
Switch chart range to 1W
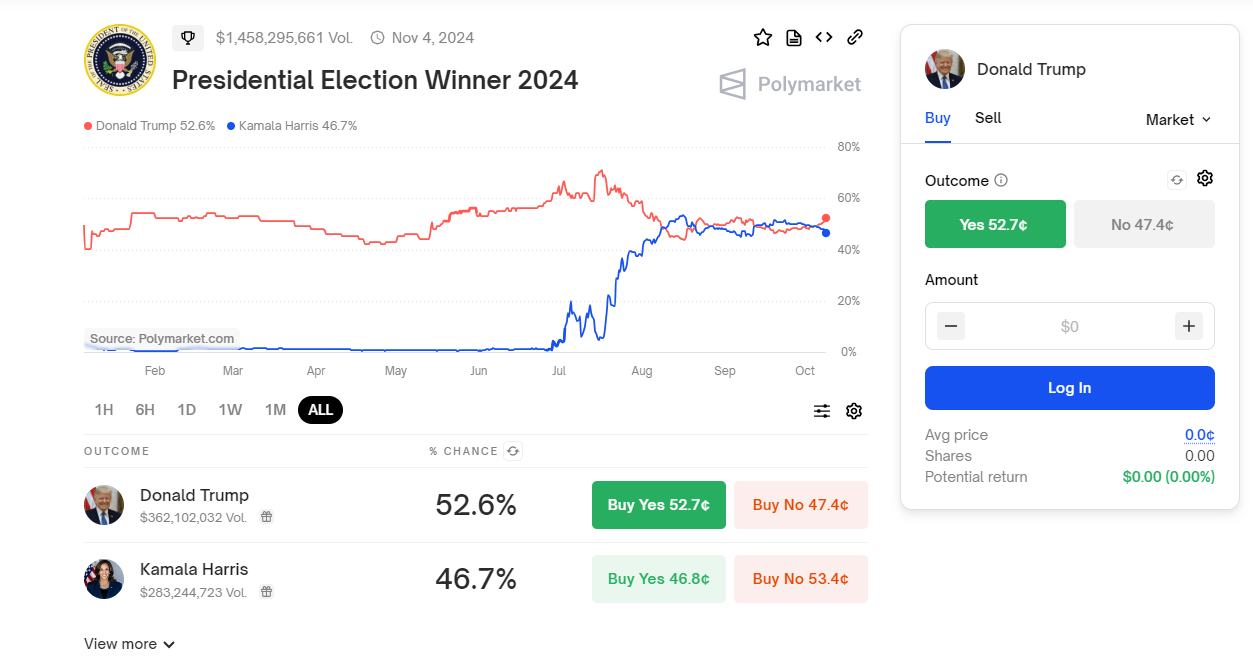coord(230,409)
